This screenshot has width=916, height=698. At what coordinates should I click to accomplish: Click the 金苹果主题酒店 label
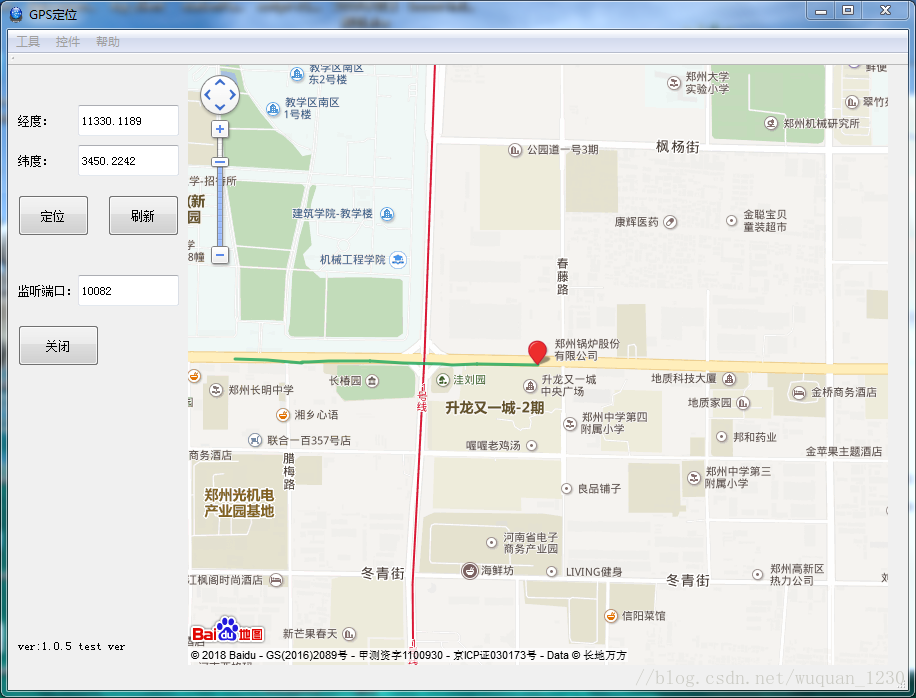pyautogui.click(x=844, y=452)
